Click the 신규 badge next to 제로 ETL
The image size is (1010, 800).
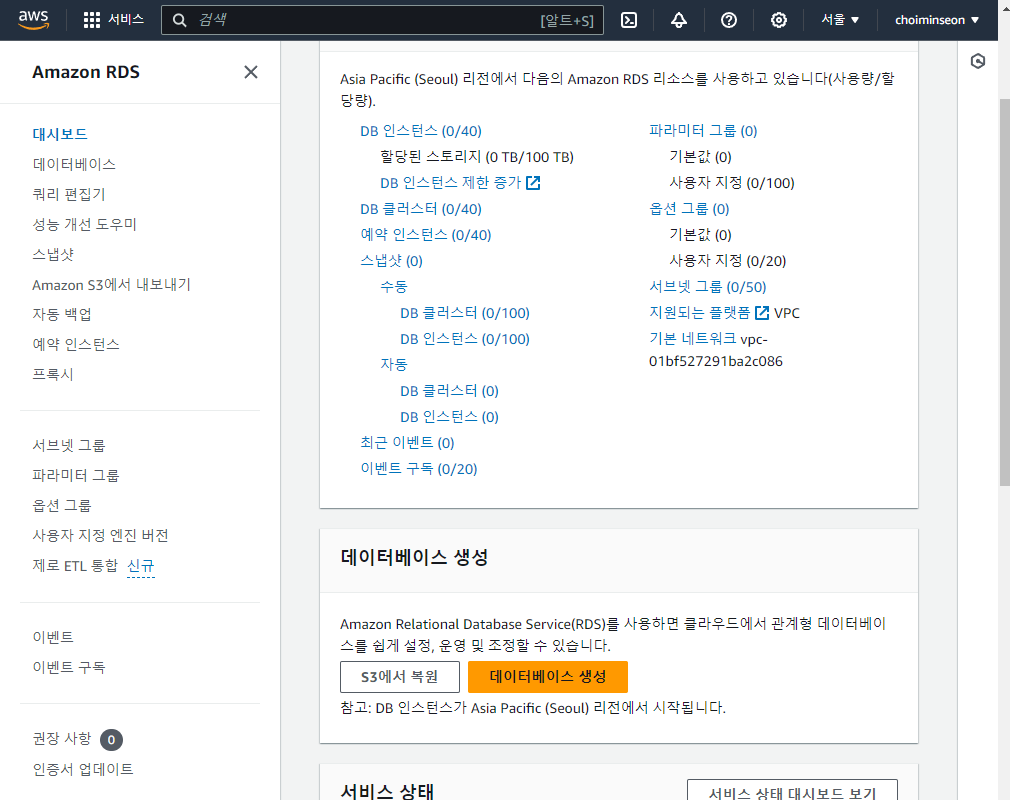(140, 566)
